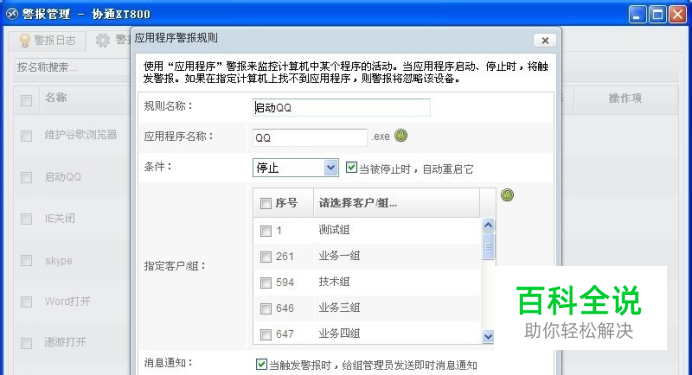Select 技术组 text in group list
This screenshot has height=375, width=692.
(334, 281)
